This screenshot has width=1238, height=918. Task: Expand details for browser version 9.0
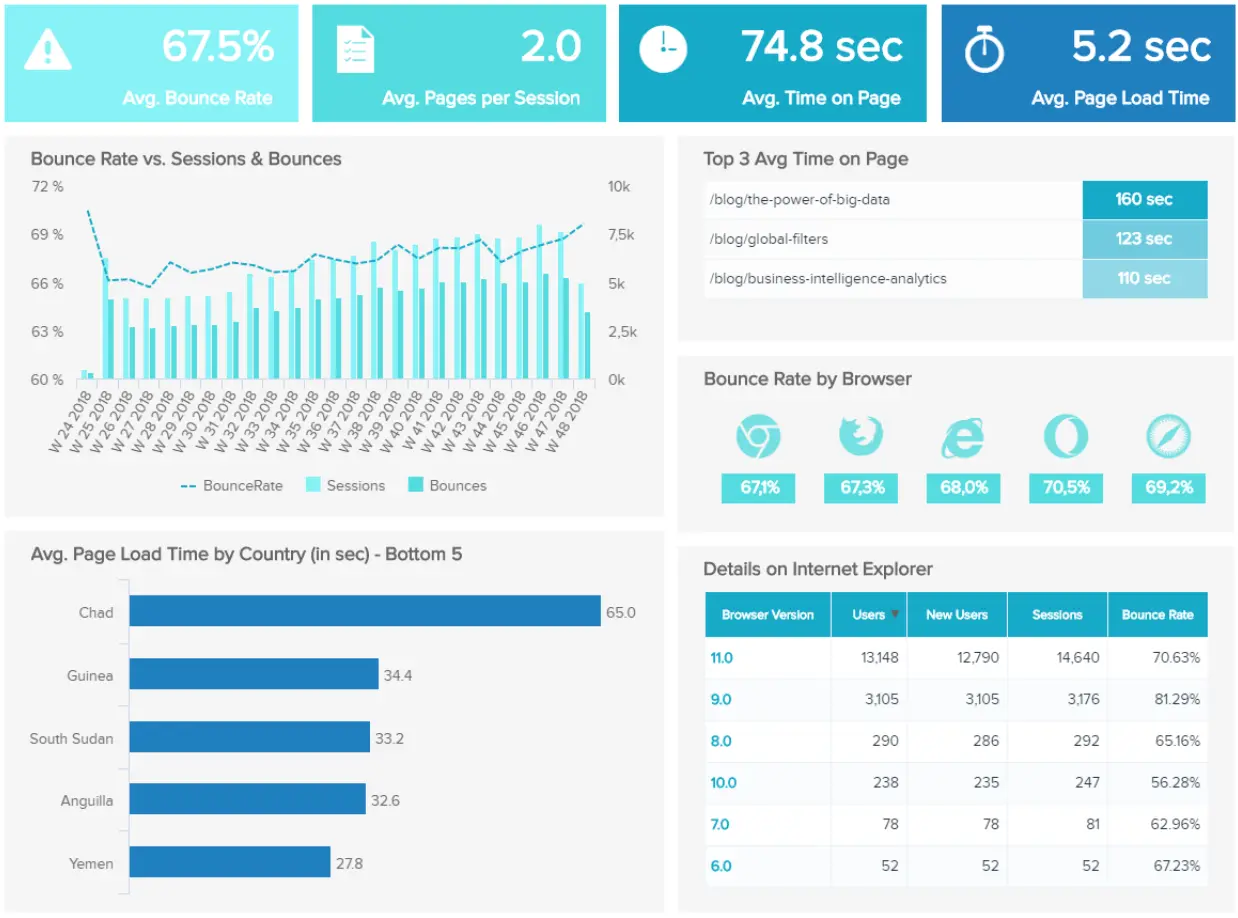pos(722,700)
